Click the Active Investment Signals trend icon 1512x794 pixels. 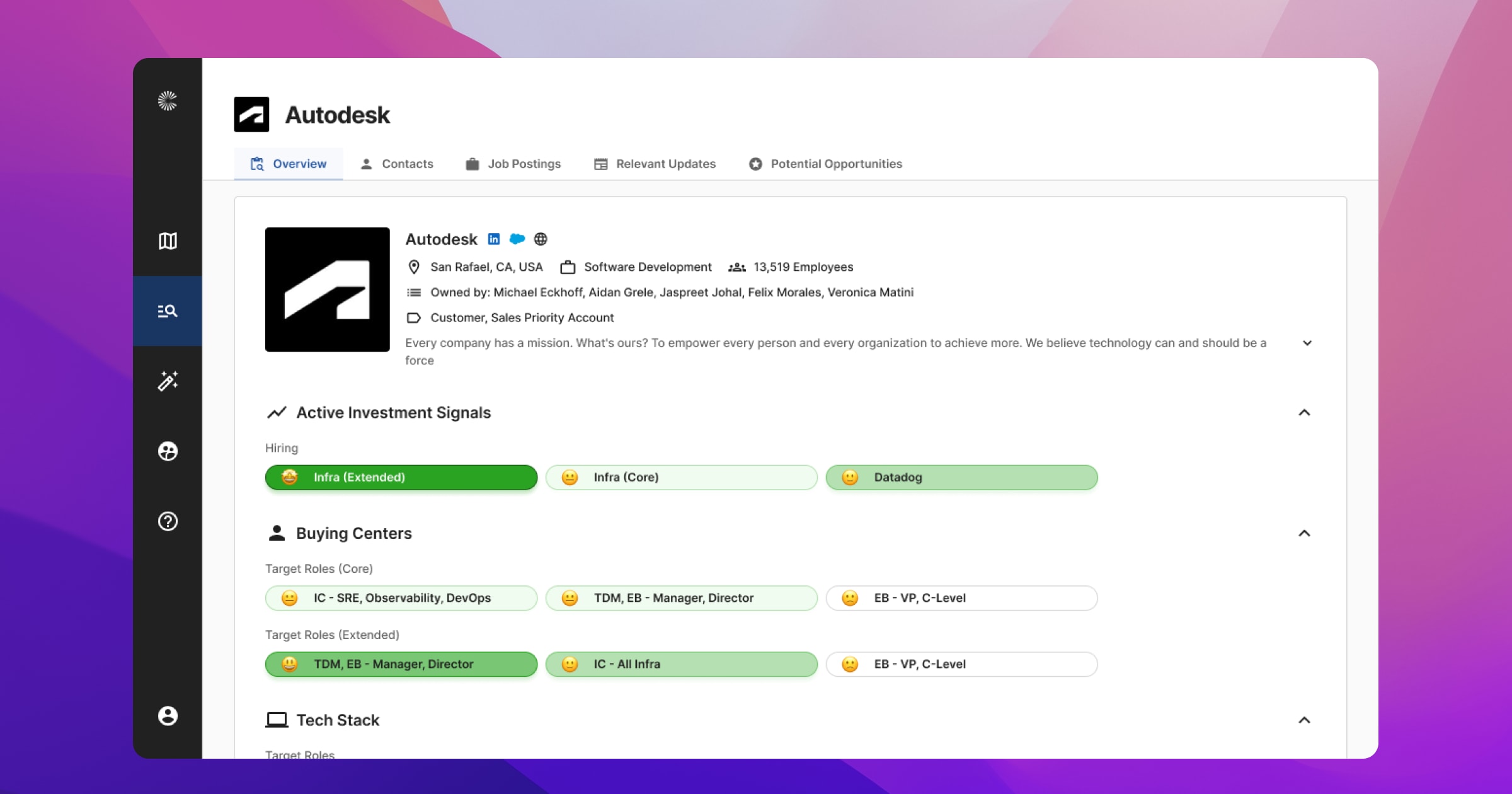click(277, 413)
